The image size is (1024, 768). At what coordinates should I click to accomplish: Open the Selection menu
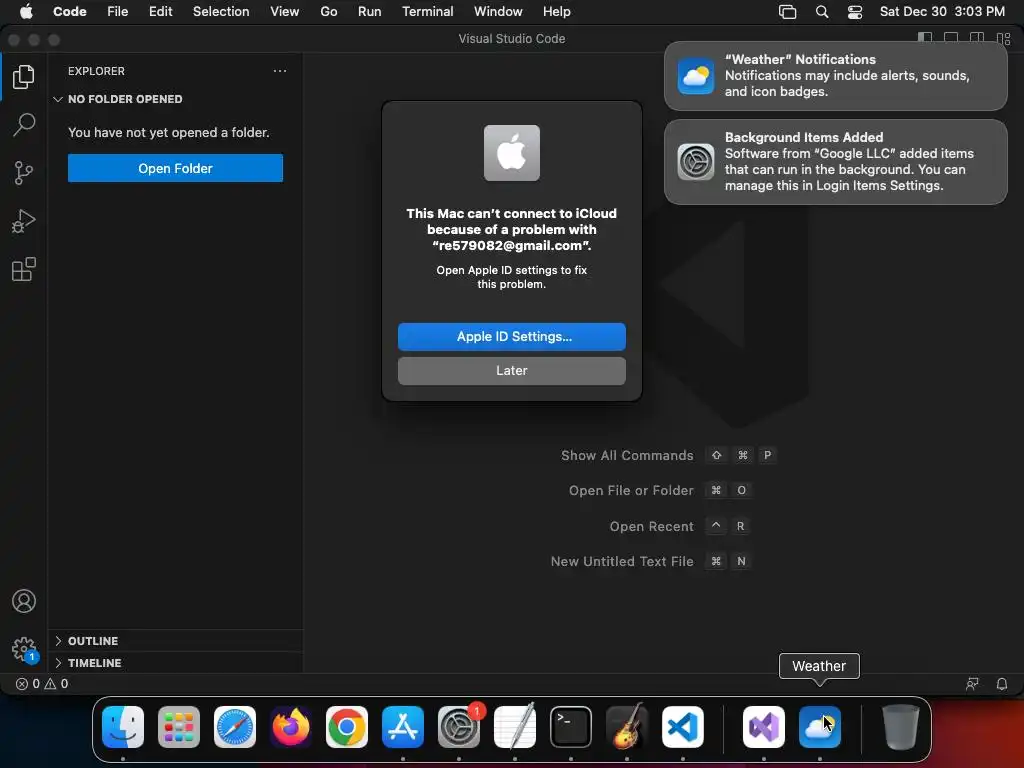click(x=221, y=12)
